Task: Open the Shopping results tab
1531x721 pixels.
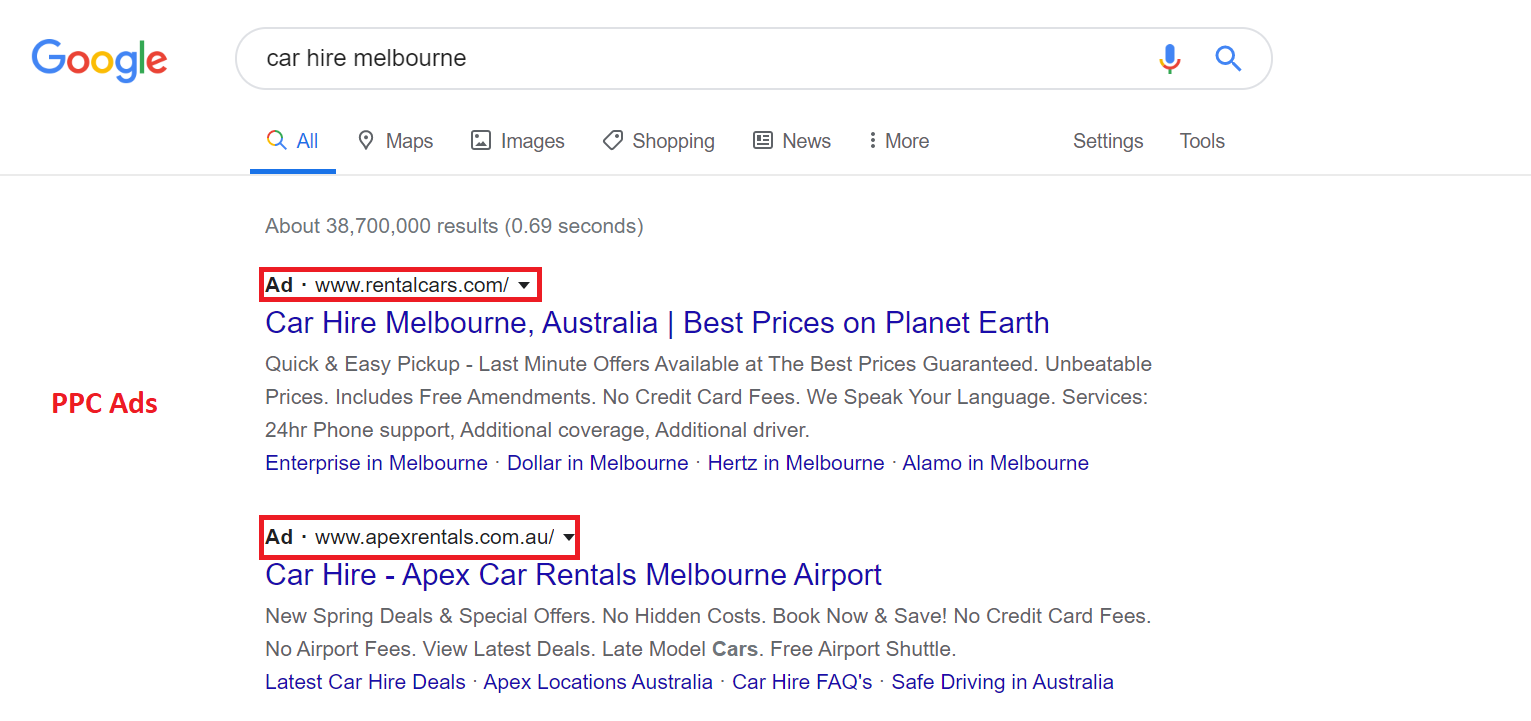Action: 659,141
